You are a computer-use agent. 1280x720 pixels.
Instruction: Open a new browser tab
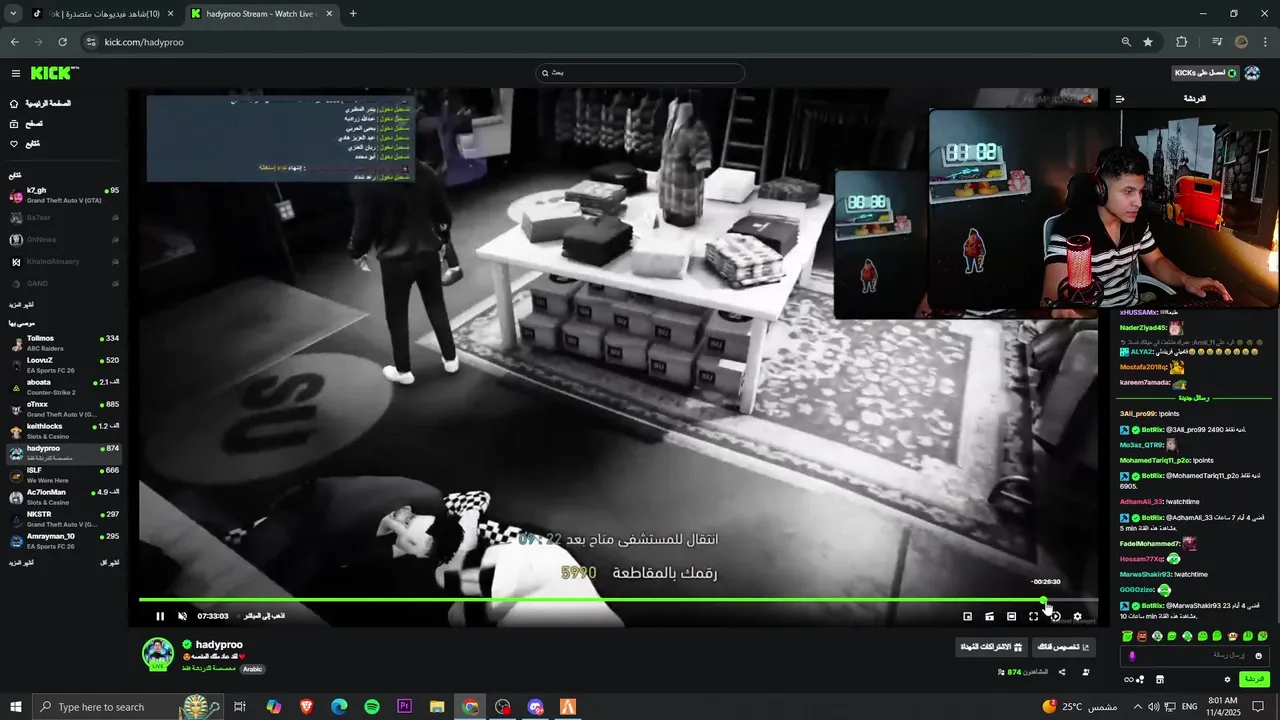[353, 14]
